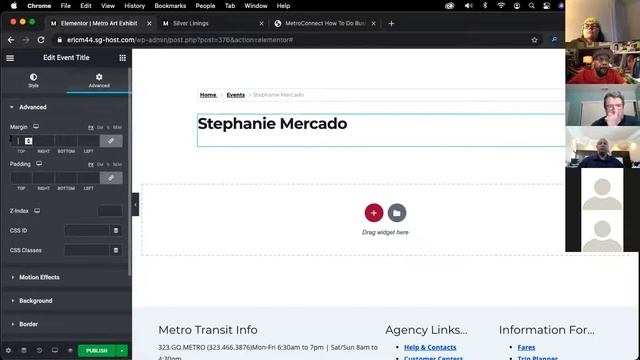Screen dimensions: 640x360
Task: Open Responsive Mode device icon
Action: pos(55,350)
